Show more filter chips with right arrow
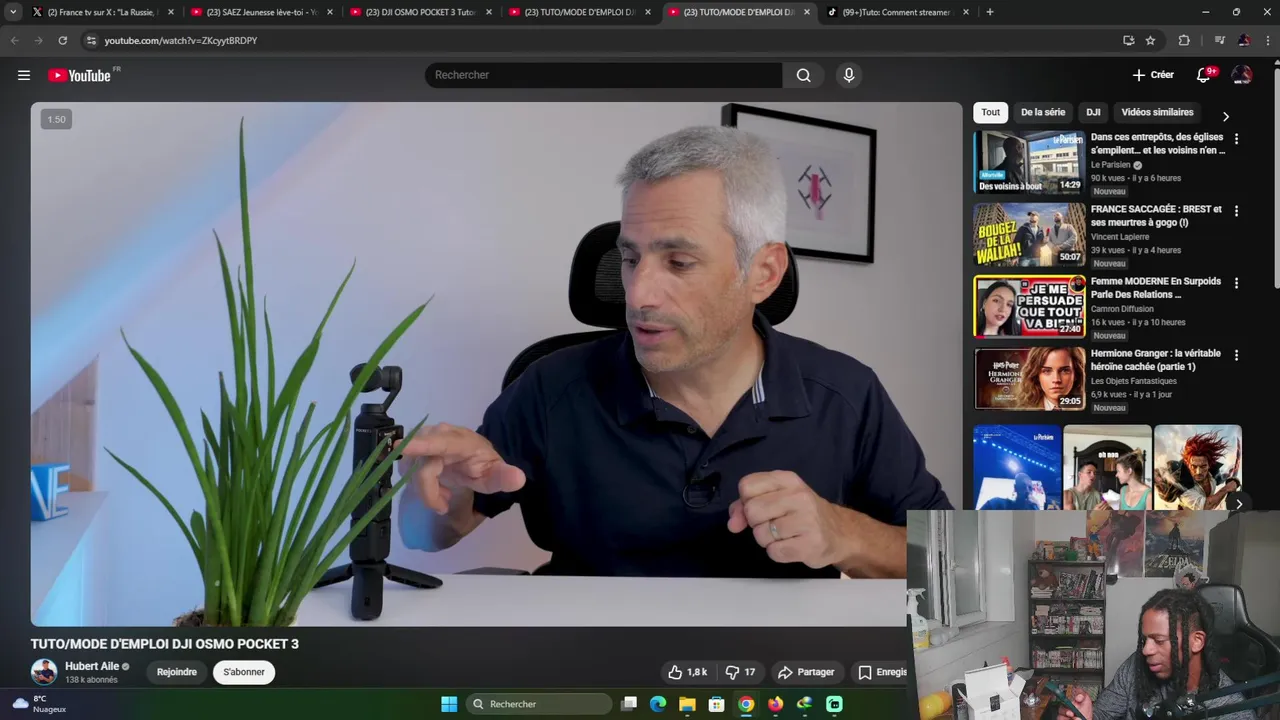 click(x=1226, y=116)
